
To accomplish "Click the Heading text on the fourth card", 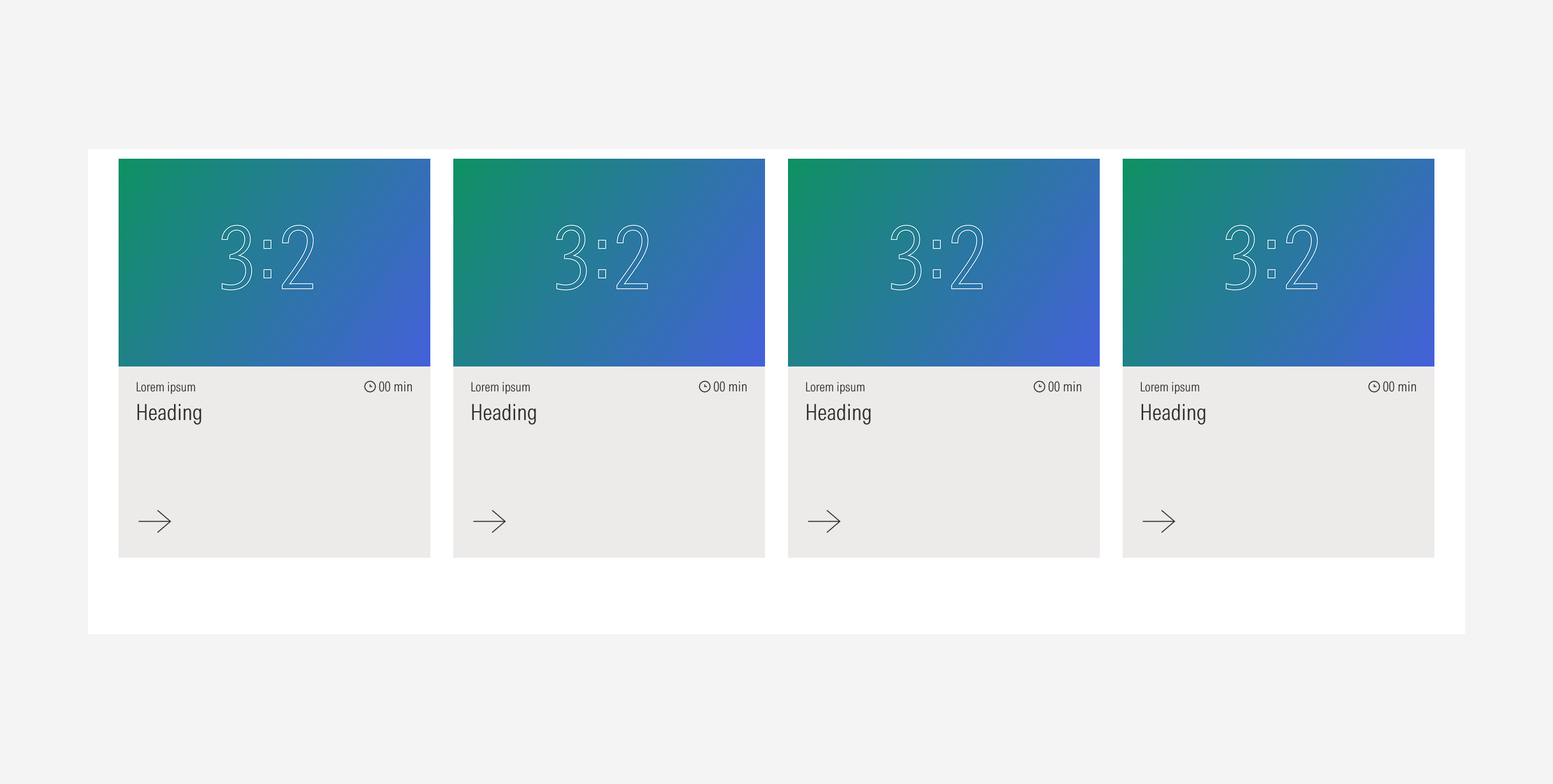I will click(1173, 413).
